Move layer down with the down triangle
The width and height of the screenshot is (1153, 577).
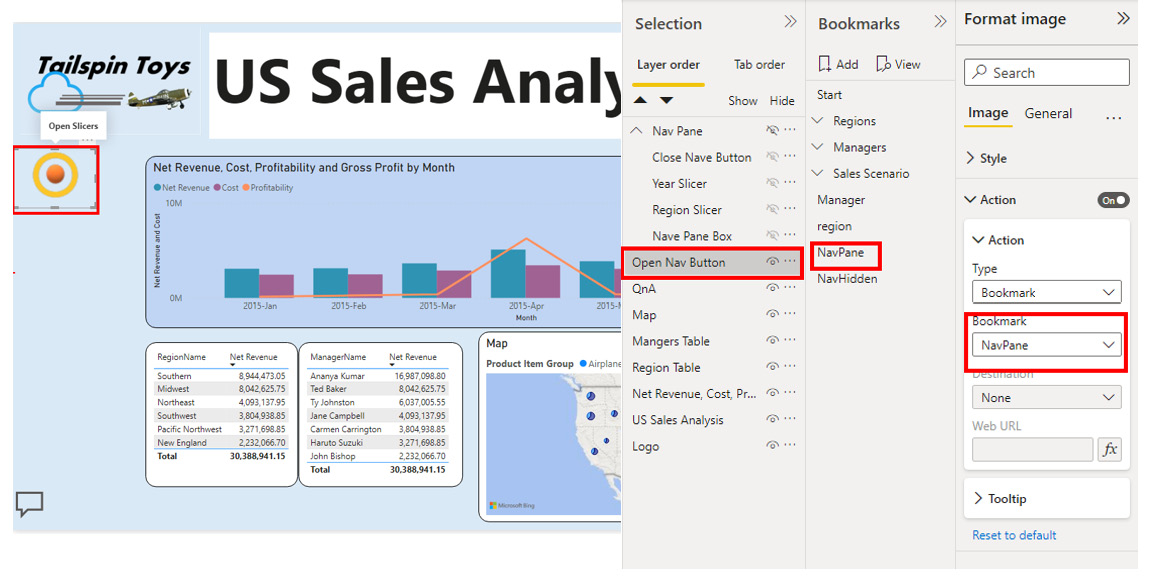(667, 100)
